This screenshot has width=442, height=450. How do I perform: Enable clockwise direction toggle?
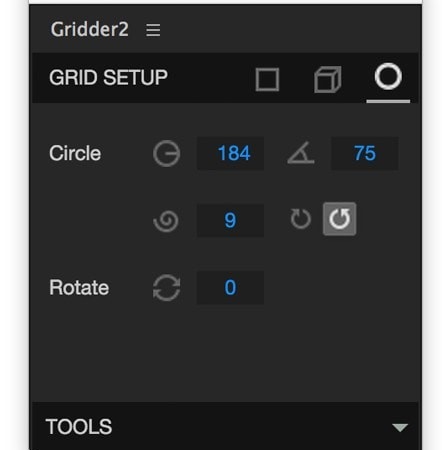(x=301, y=219)
